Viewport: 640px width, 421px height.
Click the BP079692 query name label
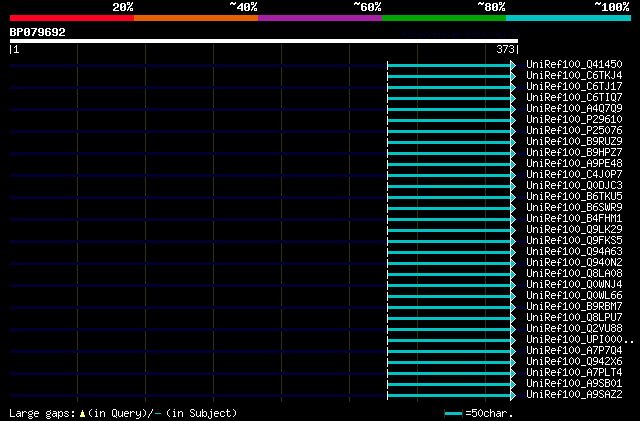point(38,32)
